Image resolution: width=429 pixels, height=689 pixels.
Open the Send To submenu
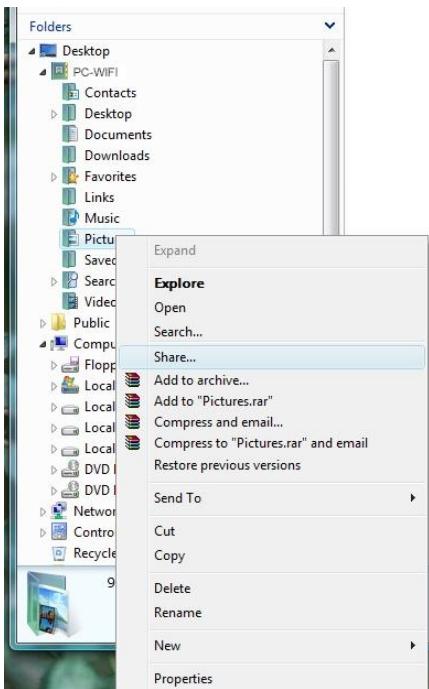click(x=273, y=498)
